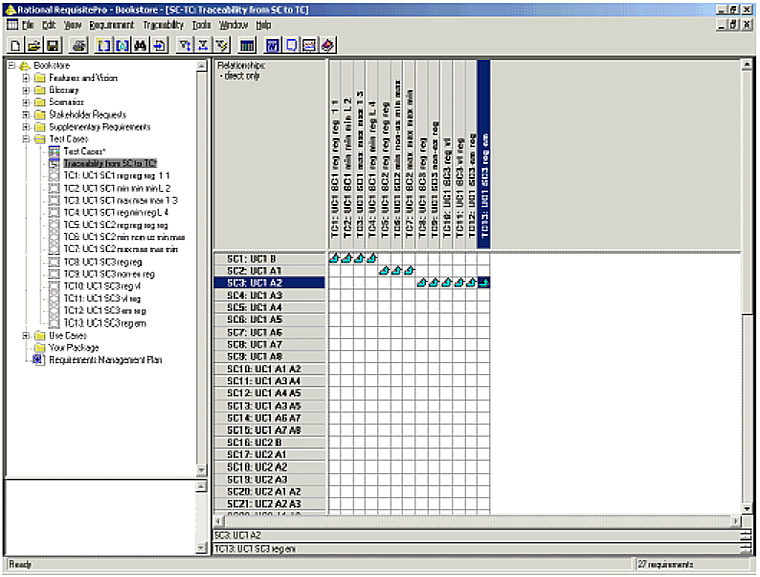Viewport: 760px width, 577px height.
Task: Click the SC3: UC1 A2 field below matrix
Action: click(x=477, y=535)
